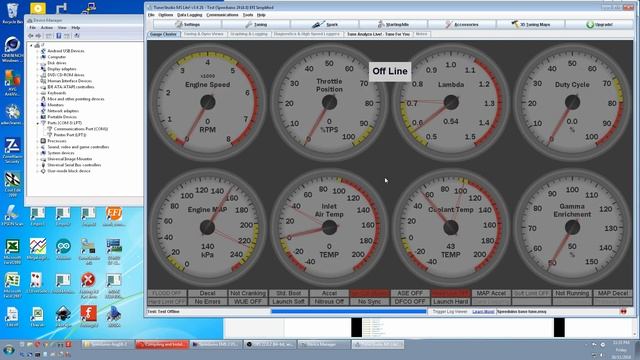Image resolution: width=640 pixels, height=360 pixels.
Task: Expand Display adapters in Device Manager
Action: [38, 69]
